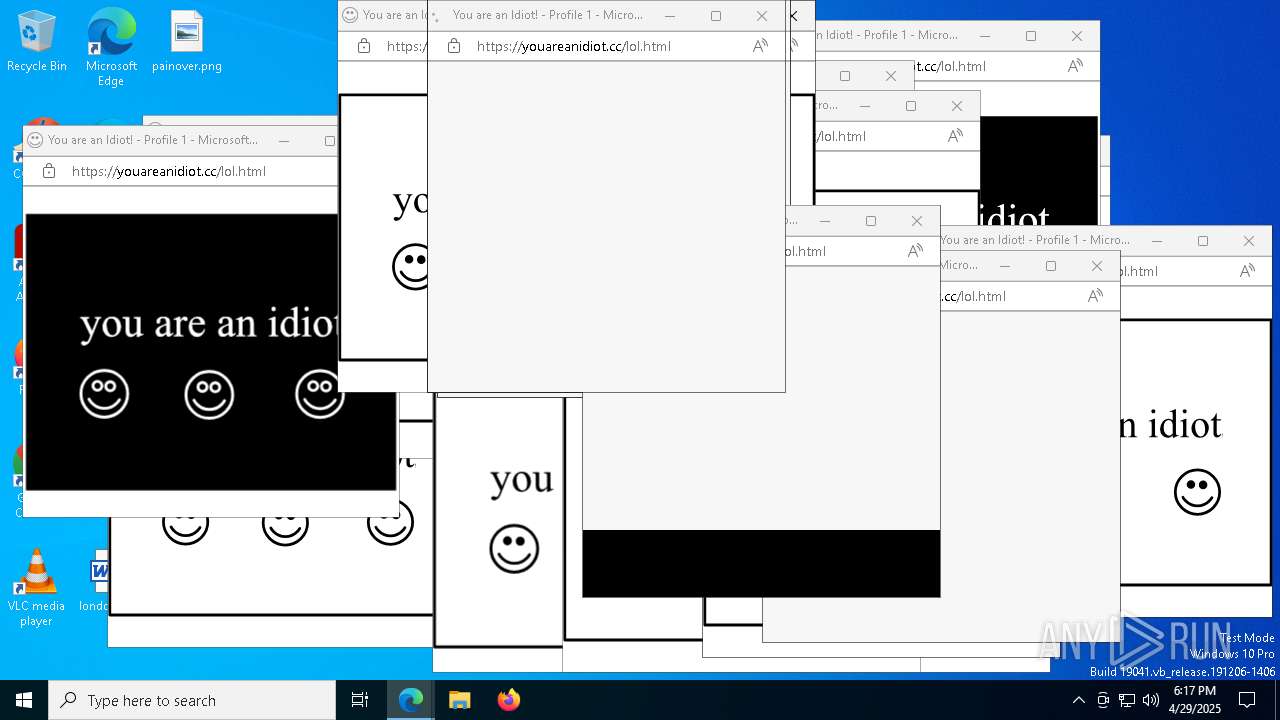The width and height of the screenshot is (1280, 720).
Task: Click Read aloud icon in rightmost Edge window
Action: tap(1247, 271)
